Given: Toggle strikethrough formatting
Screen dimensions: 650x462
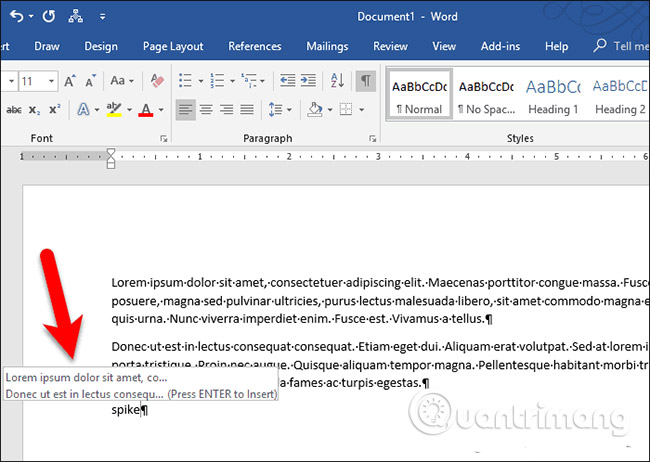Looking at the screenshot, I should coord(12,109).
